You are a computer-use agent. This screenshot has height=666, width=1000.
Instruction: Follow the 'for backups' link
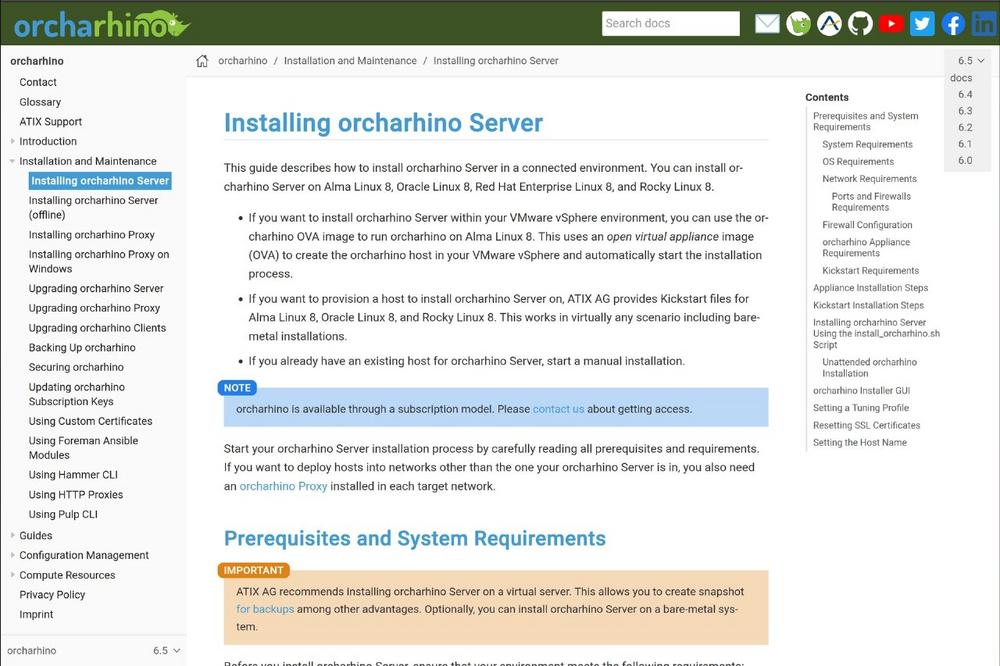[x=265, y=609]
